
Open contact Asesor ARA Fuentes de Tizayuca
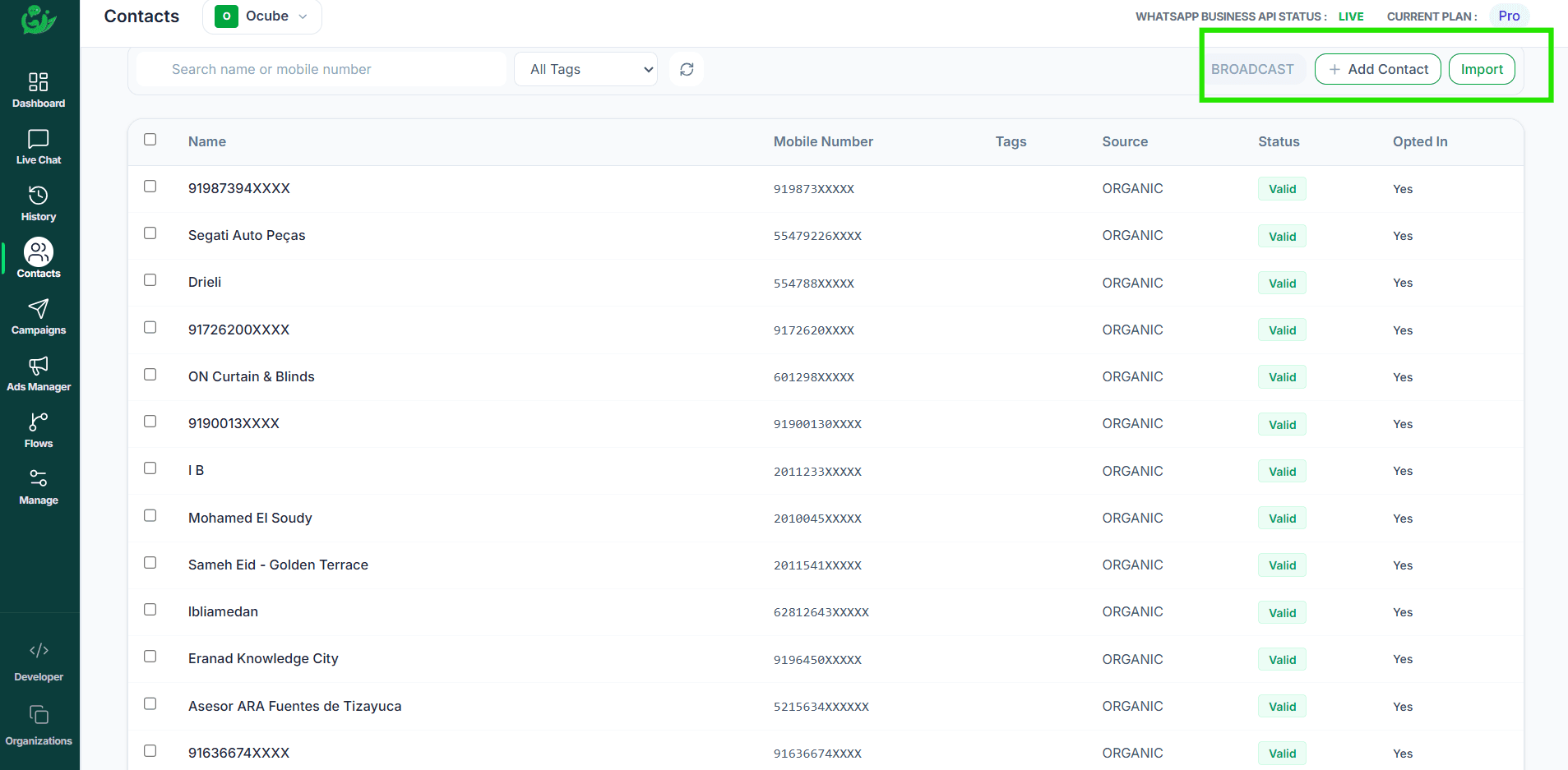coord(295,707)
